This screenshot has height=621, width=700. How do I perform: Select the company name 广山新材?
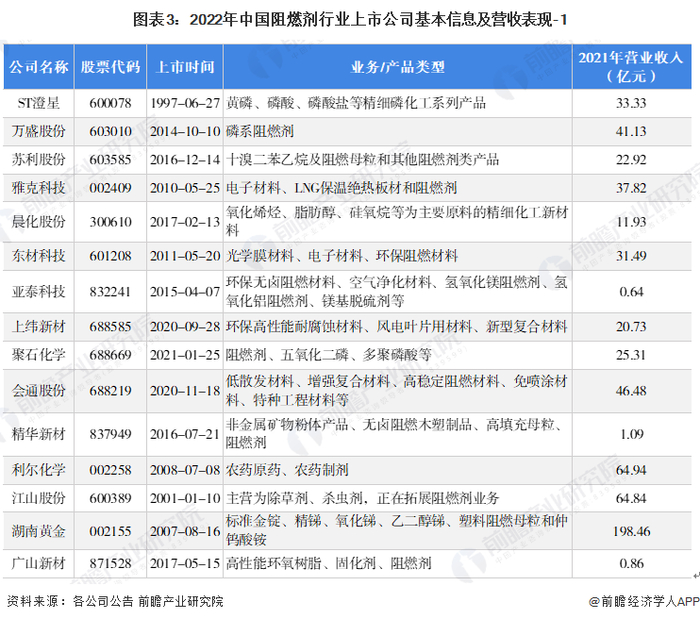tap(39, 563)
